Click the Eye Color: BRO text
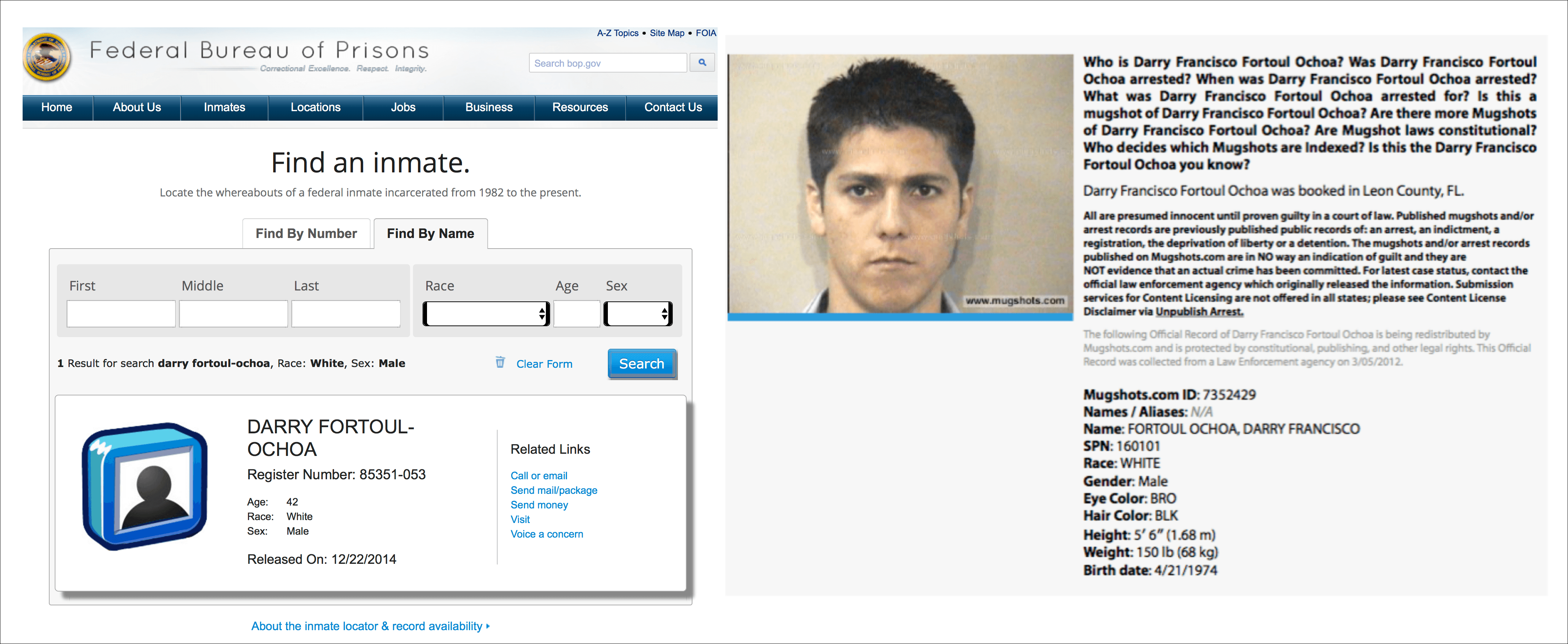 (x=1130, y=499)
